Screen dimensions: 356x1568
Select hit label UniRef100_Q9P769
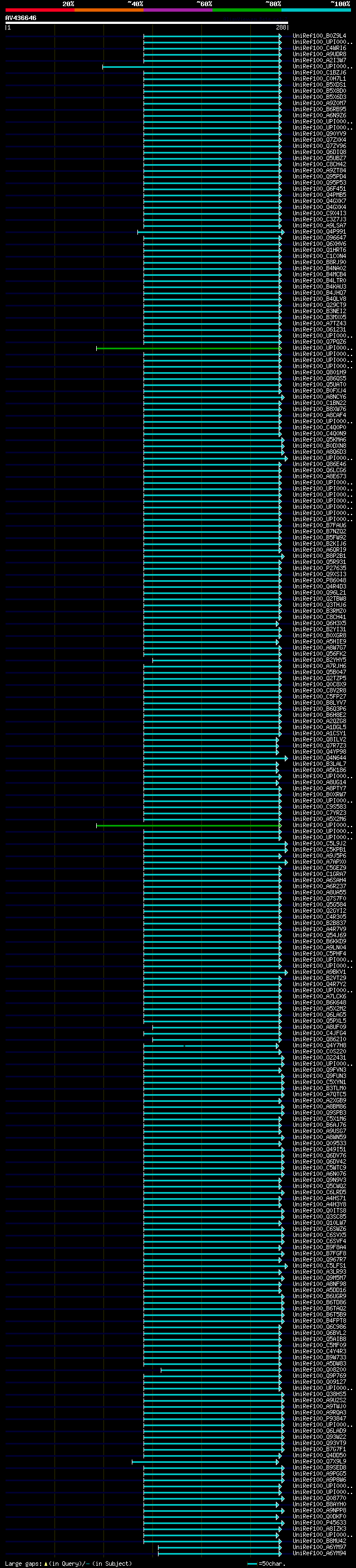(x=319, y=1376)
